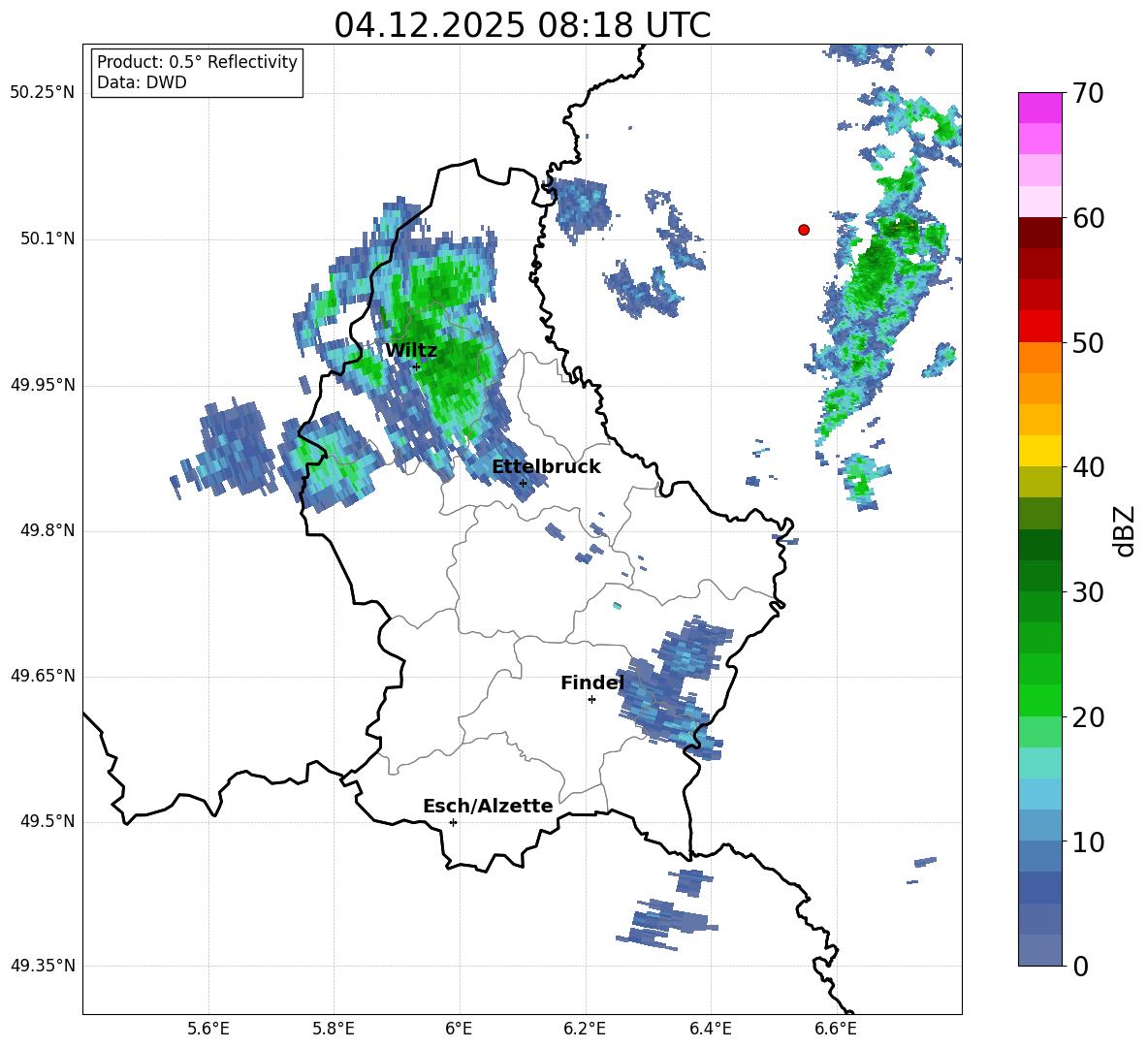Click the 5.6°E longitude label
The height and width of the screenshot is (1048, 1148).
point(208,1029)
